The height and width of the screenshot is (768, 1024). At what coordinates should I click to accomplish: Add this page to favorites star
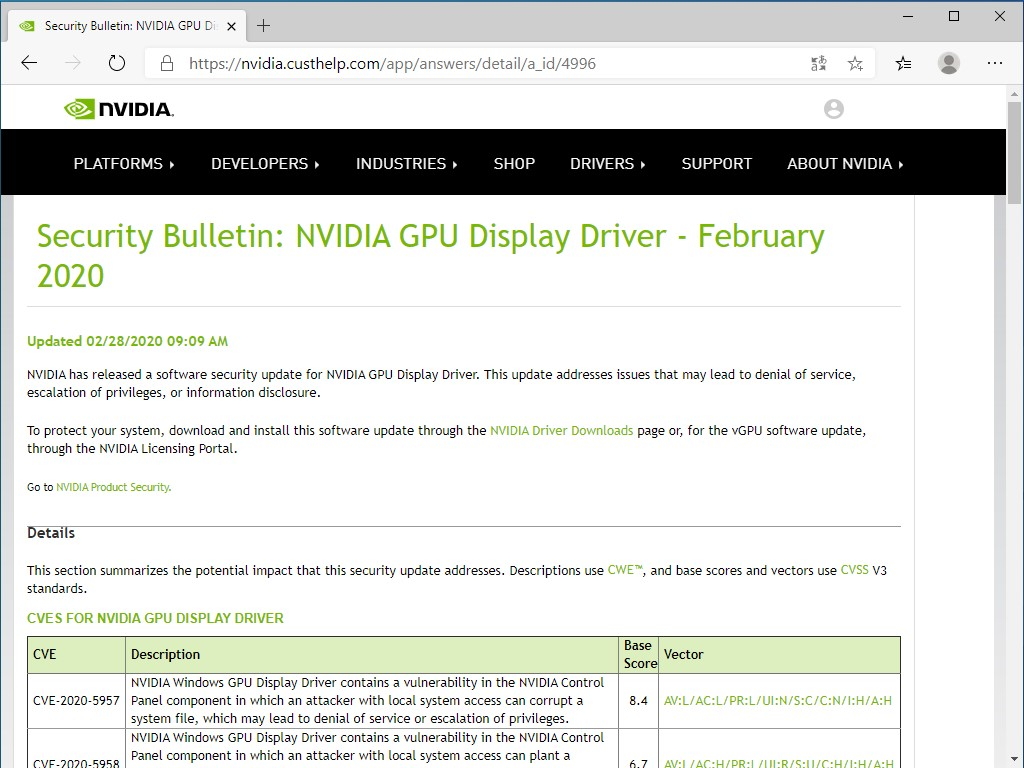click(855, 63)
